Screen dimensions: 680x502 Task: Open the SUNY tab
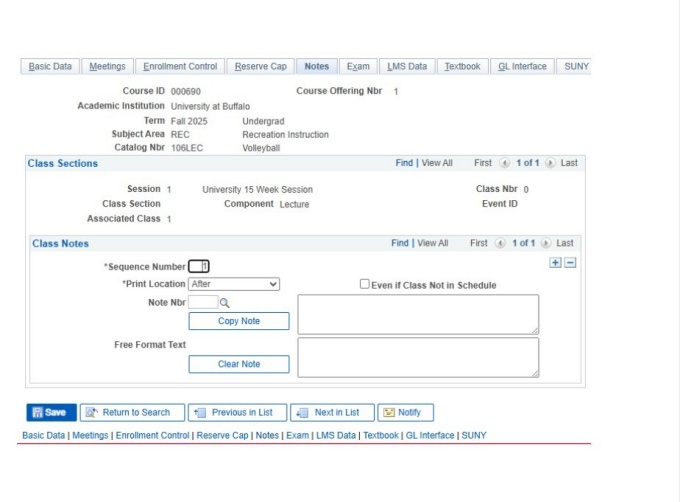pos(576,66)
